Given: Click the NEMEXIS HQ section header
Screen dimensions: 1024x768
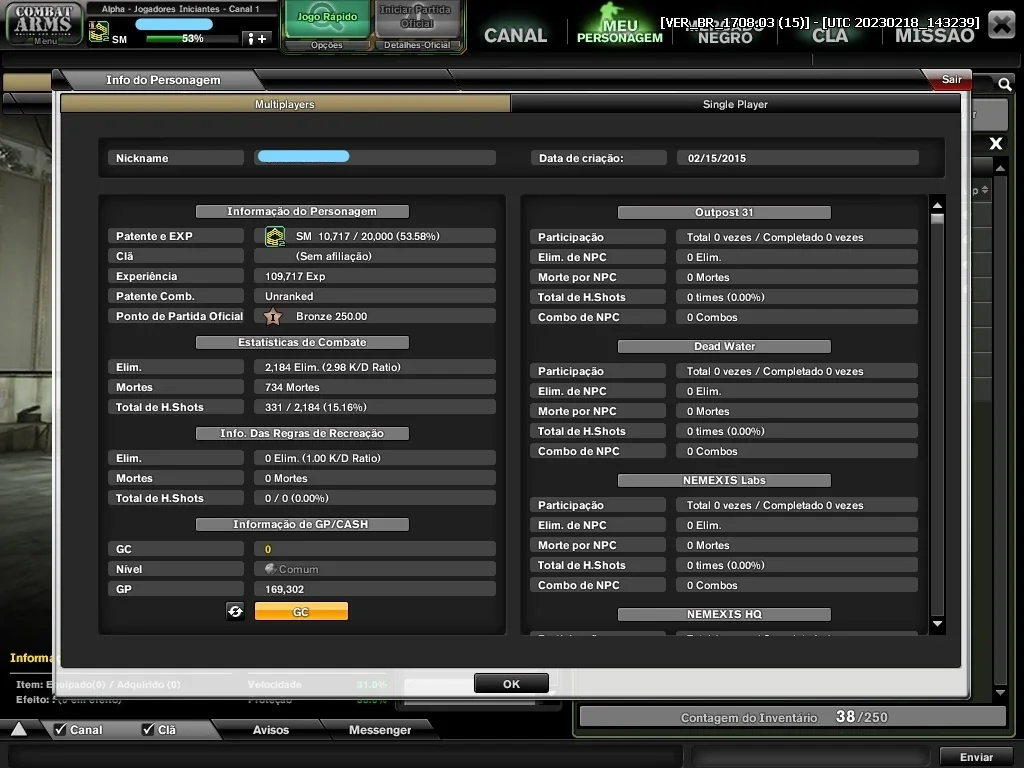Looking at the screenshot, I should pos(724,614).
